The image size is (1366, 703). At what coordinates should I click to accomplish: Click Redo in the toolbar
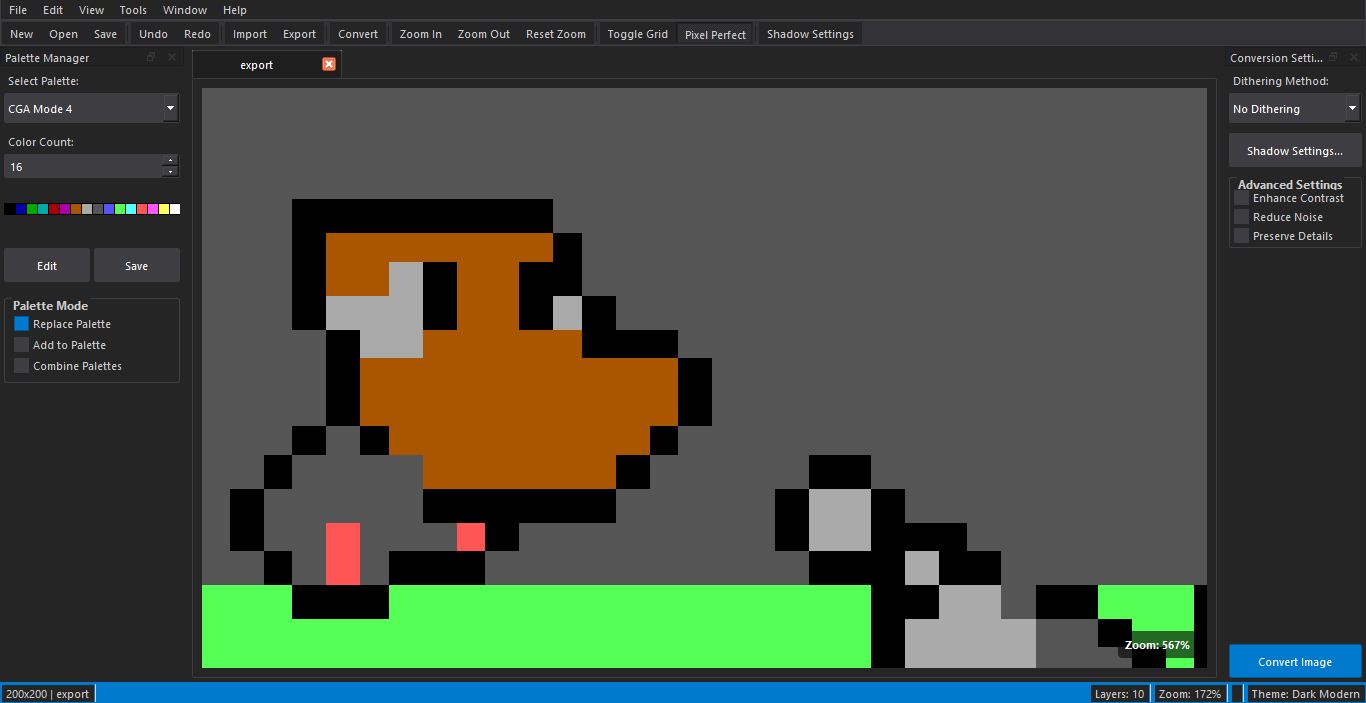[197, 34]
